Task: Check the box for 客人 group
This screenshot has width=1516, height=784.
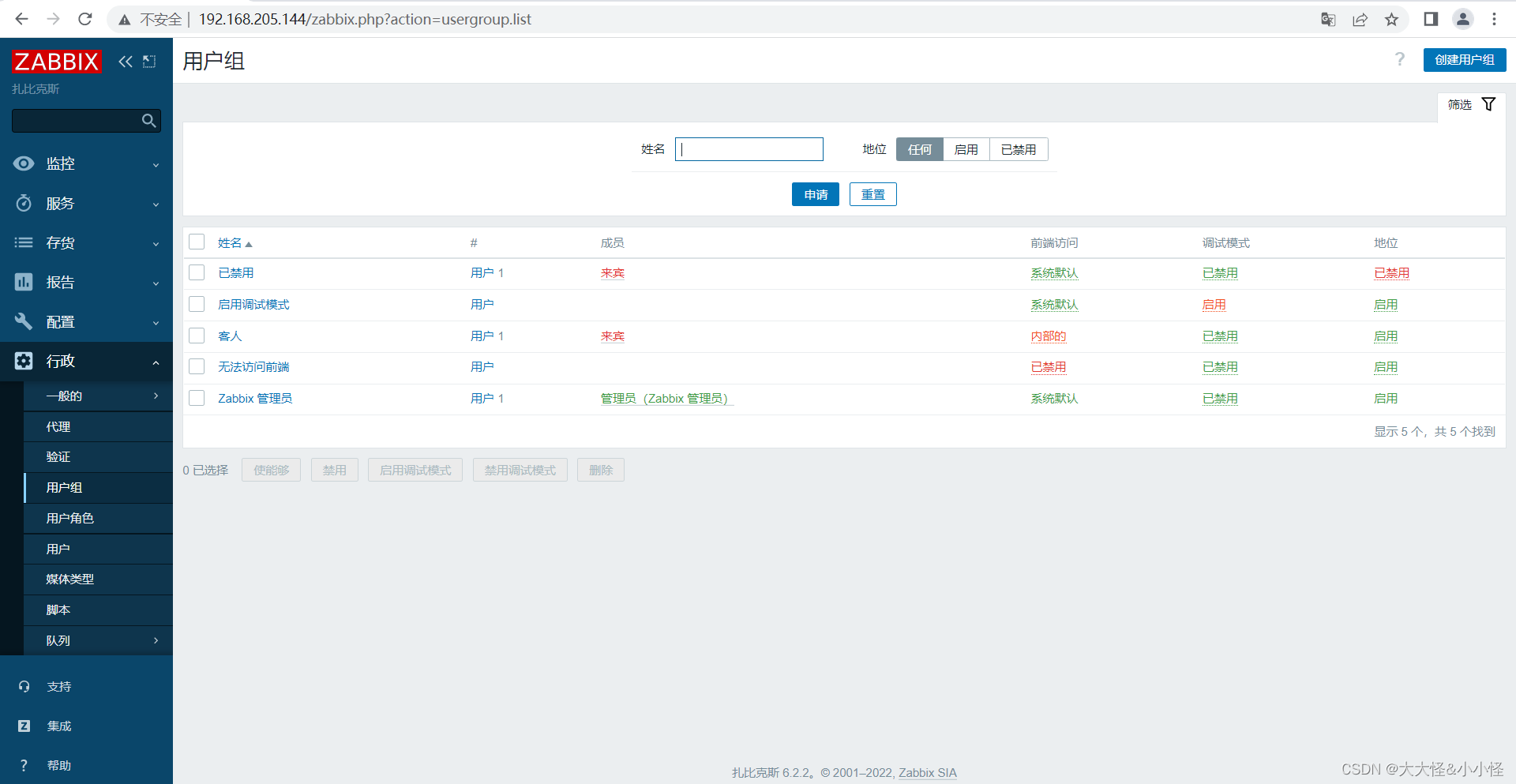Action: (x=197, y=336)
